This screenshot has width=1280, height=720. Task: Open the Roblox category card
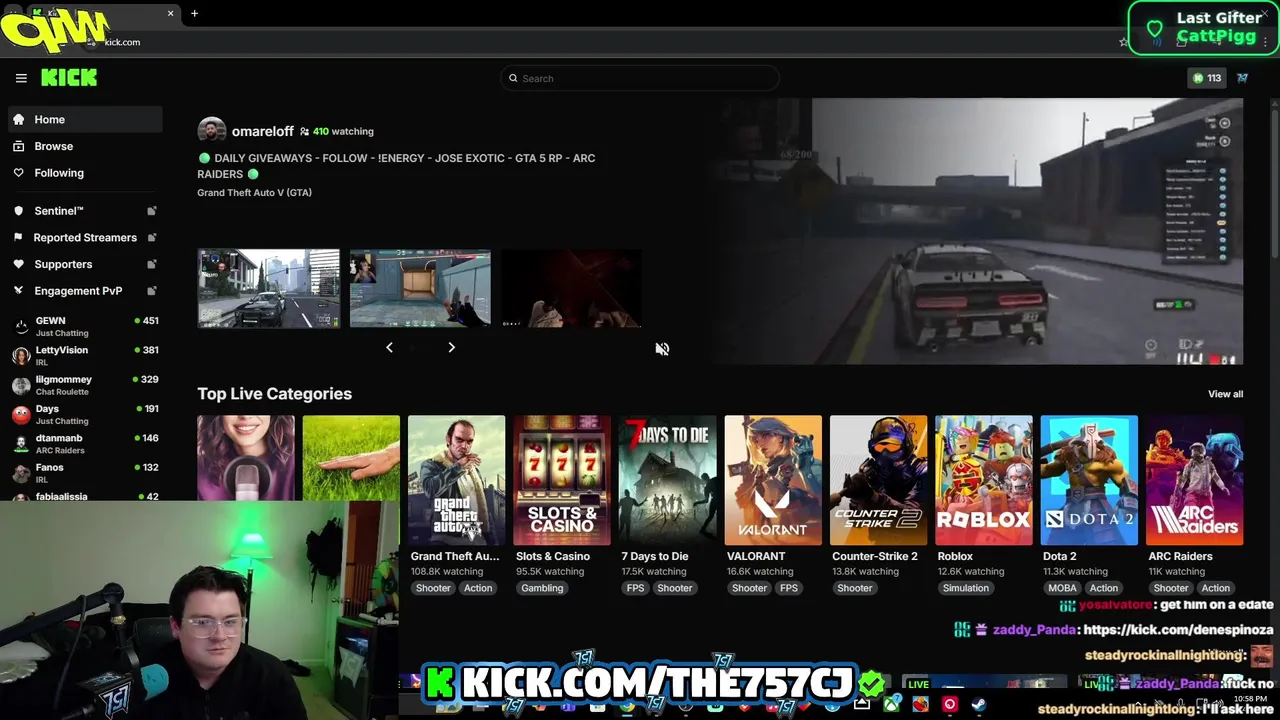[x=984, y=480]
